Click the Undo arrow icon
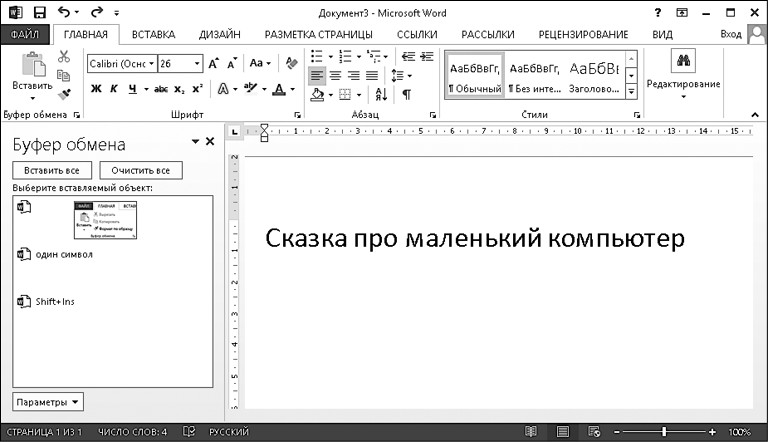The image size is (768, 442). point(65,11)
